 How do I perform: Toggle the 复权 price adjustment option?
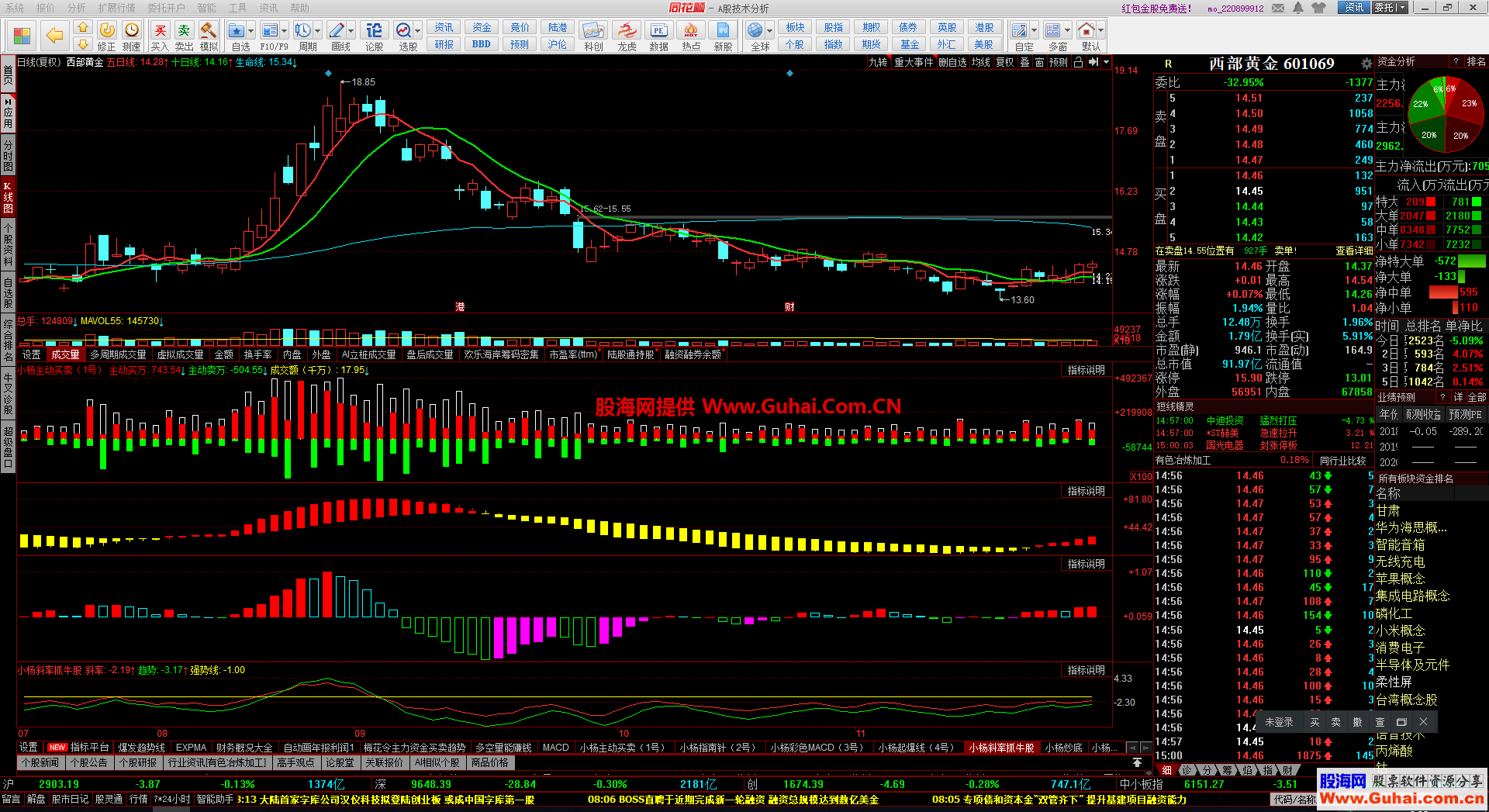[1005, 63]
